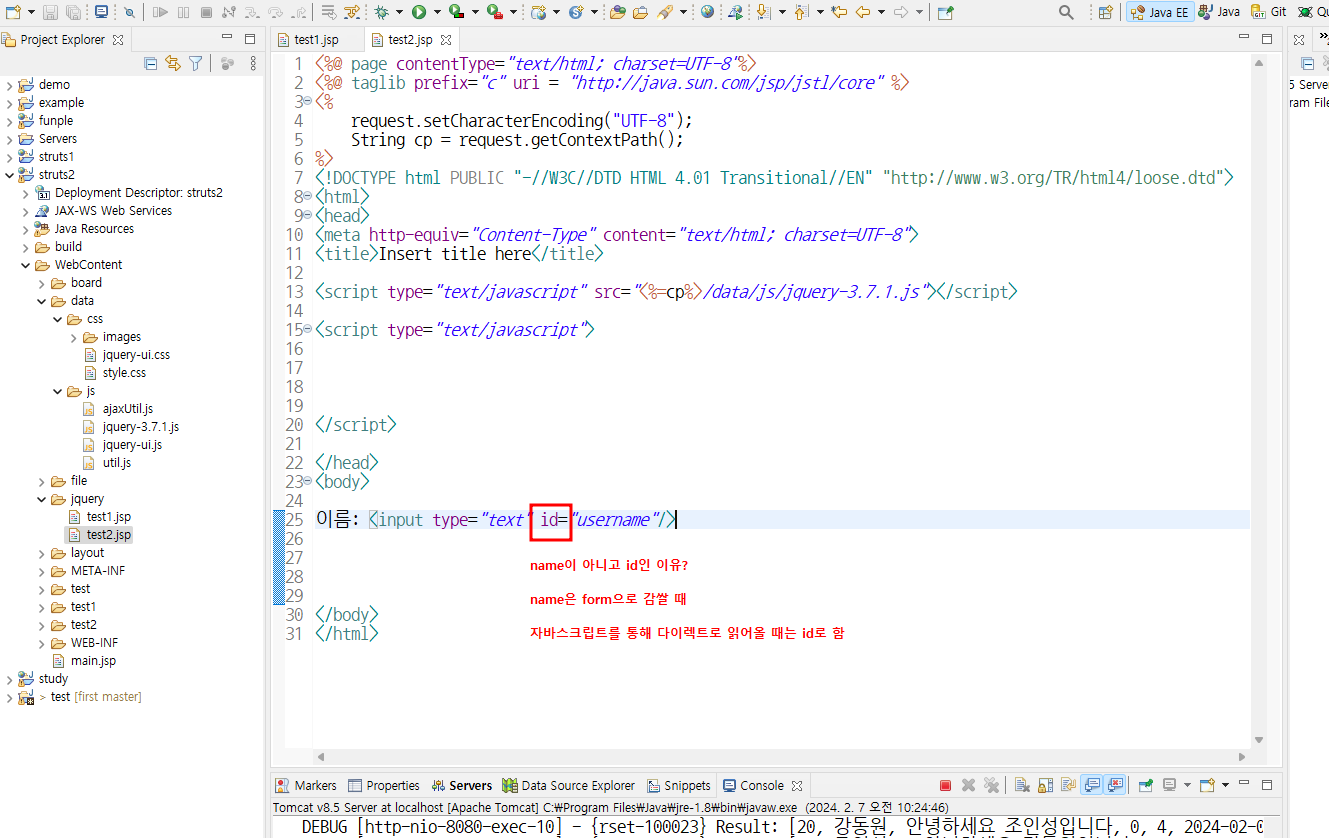Toggle Scroll Lock in Console toolbar
The width and height of the screenshot is (1329, 838).
pyautogui.click(x=1046, y=786)
